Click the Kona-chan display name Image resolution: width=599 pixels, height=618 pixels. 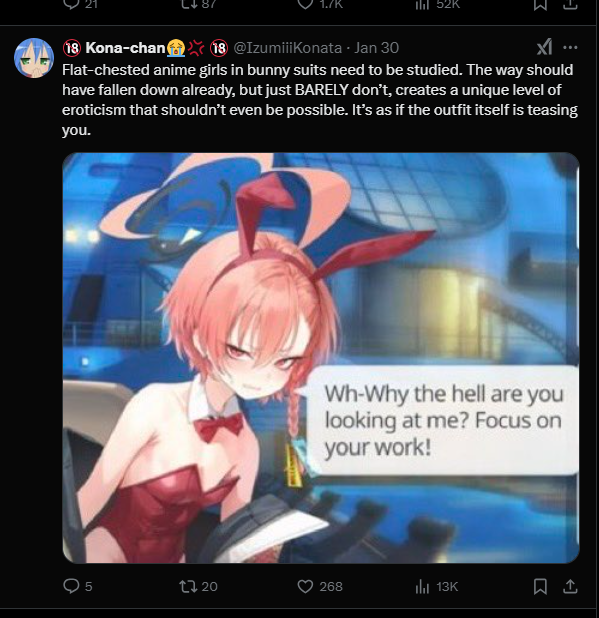[125, 48]
